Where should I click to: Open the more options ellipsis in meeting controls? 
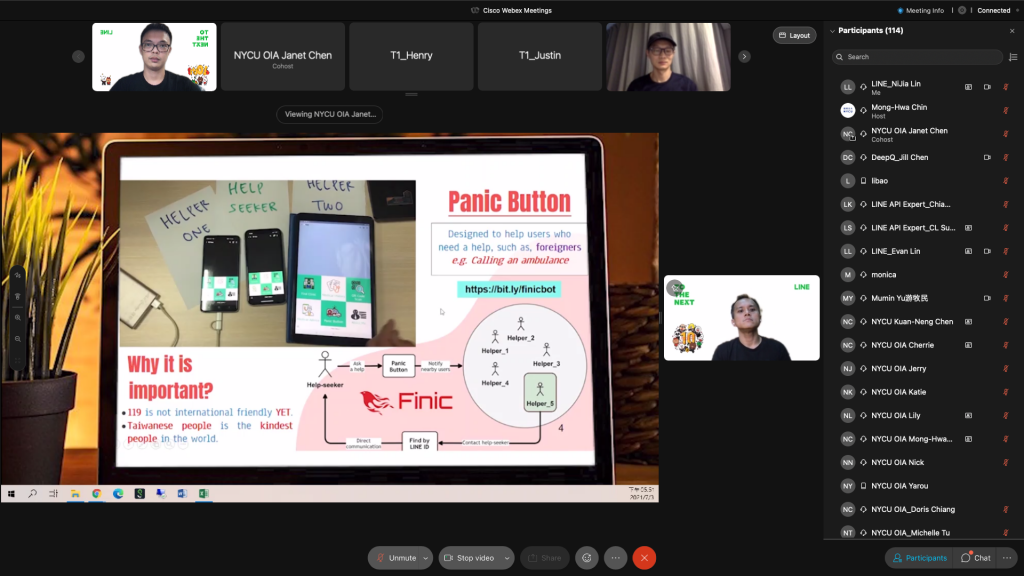[x=615, y=558]
